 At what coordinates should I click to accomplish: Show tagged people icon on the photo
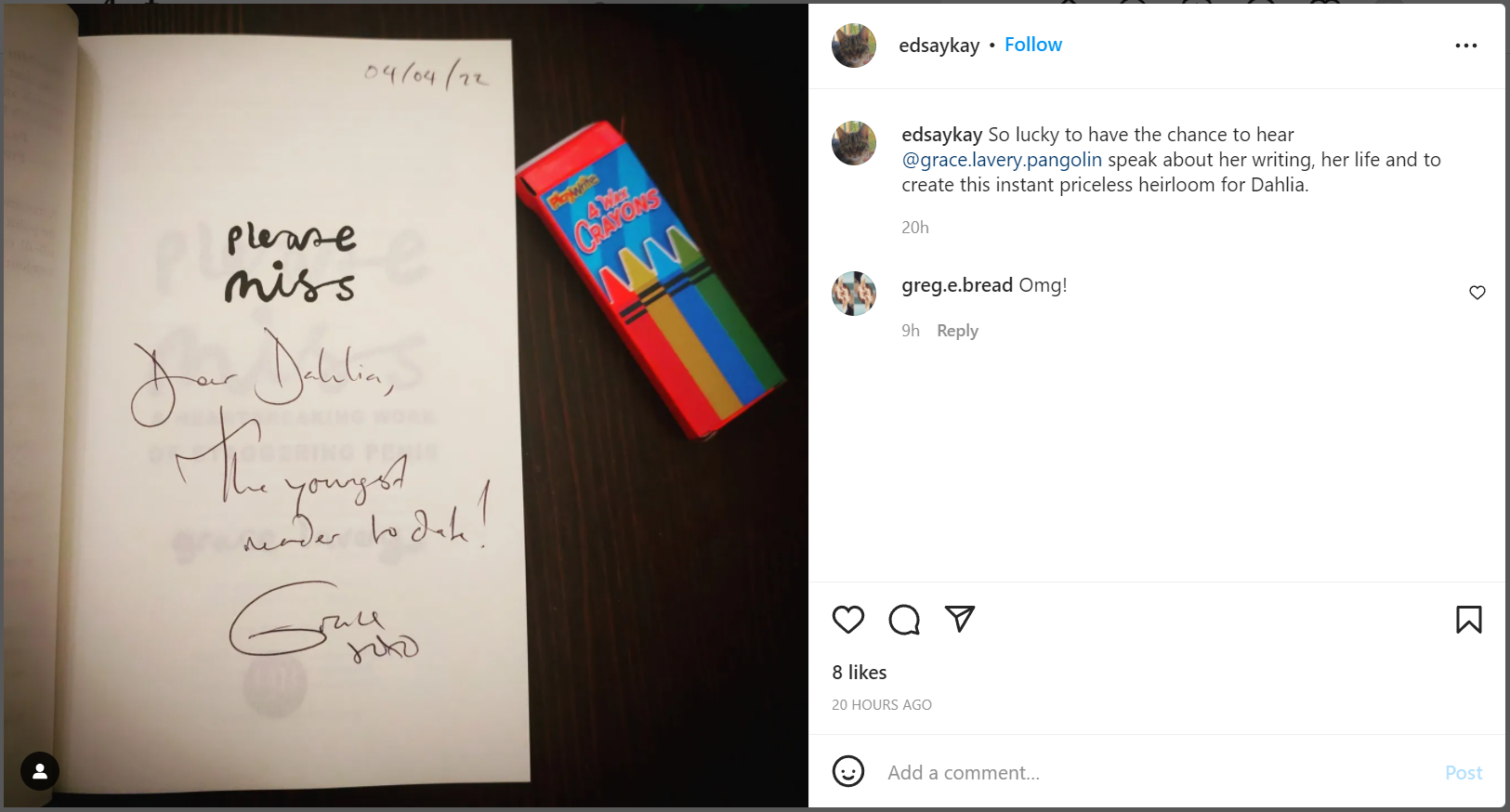40,771
